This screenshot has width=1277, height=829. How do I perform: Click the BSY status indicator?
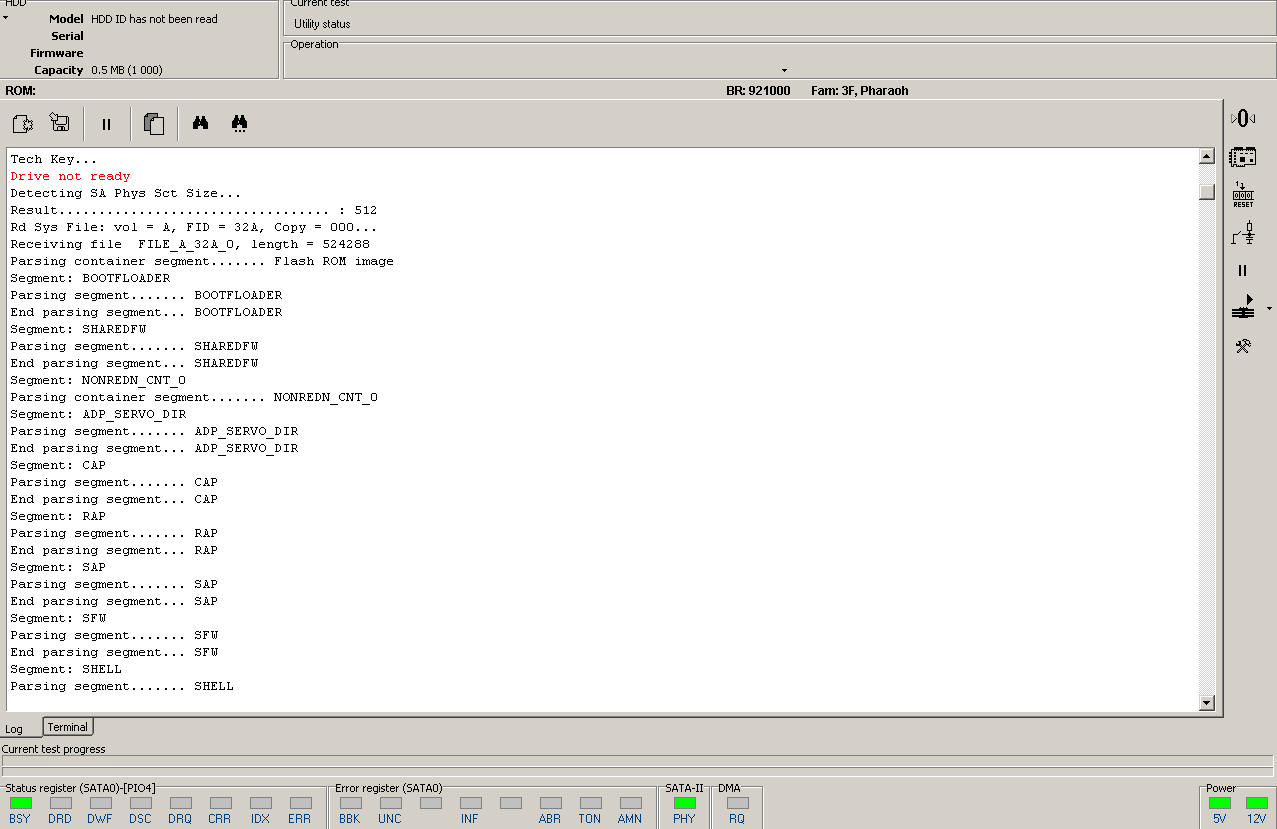point(21,803)
